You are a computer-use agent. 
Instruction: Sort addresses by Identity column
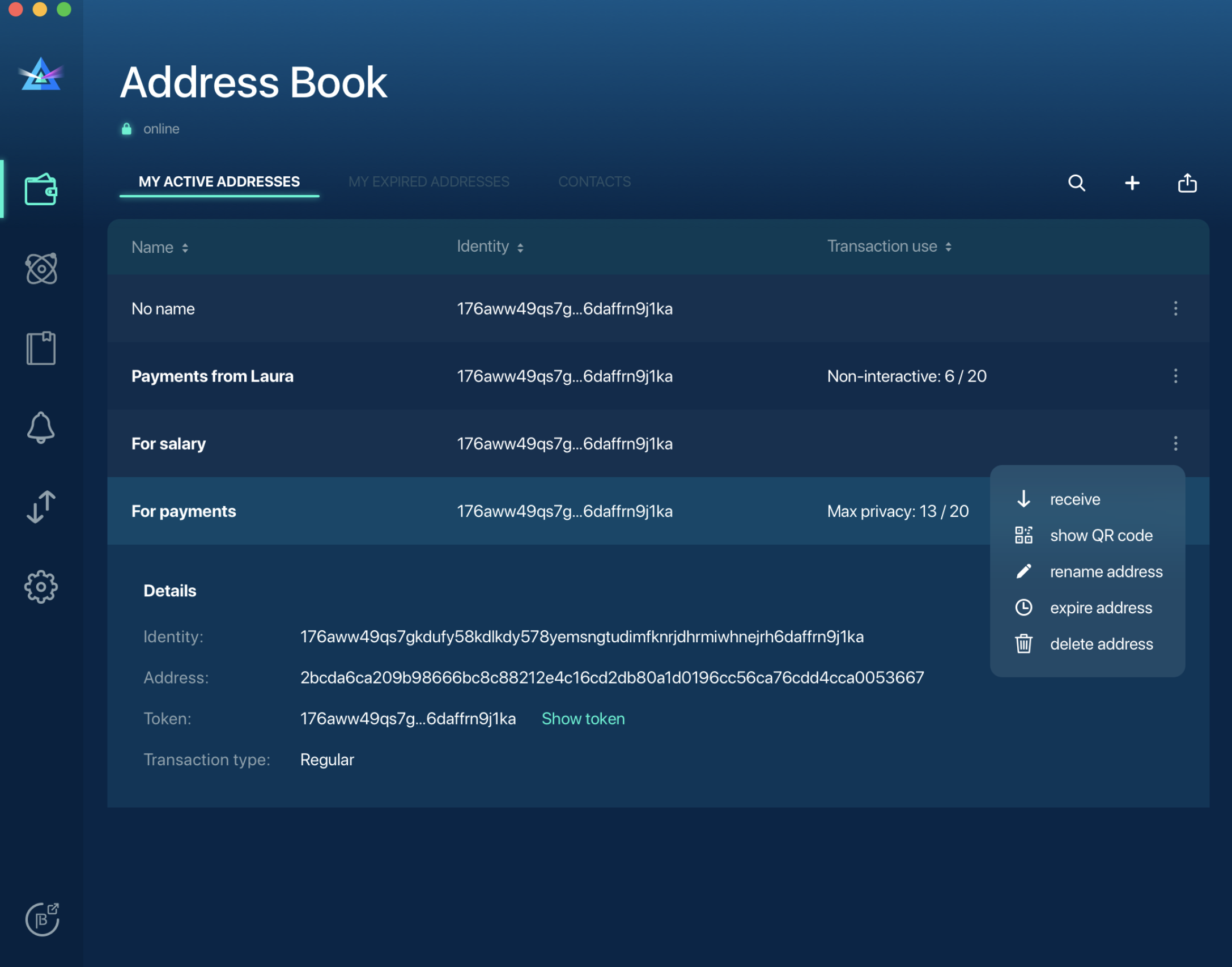tap(489, 247)
